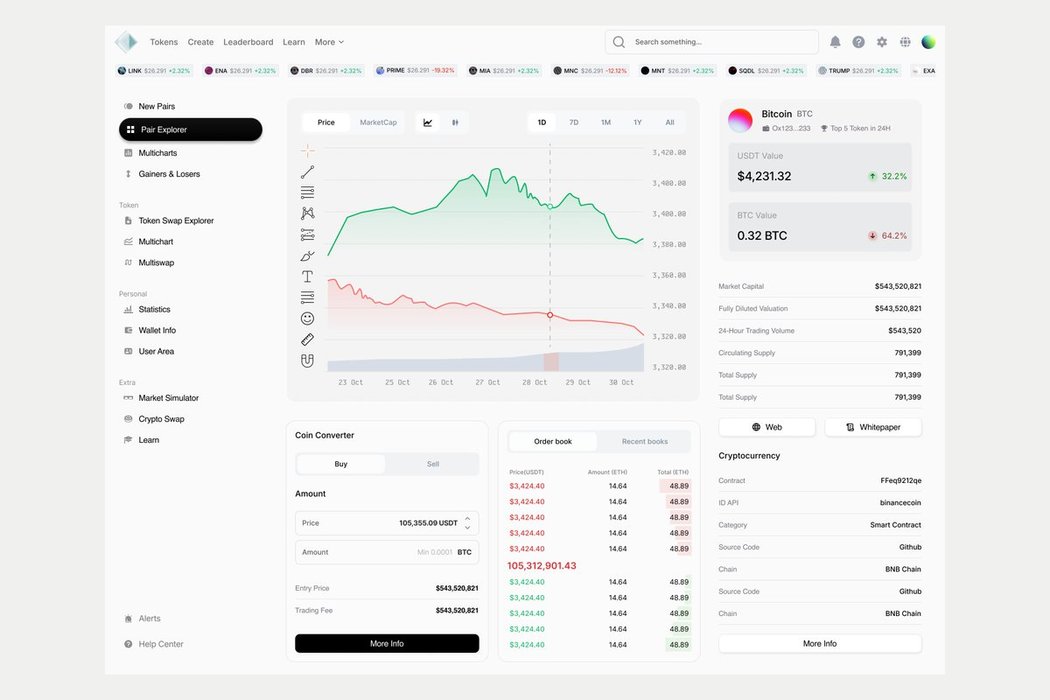Expand the More dropdown in navigation

coord(329,42)
